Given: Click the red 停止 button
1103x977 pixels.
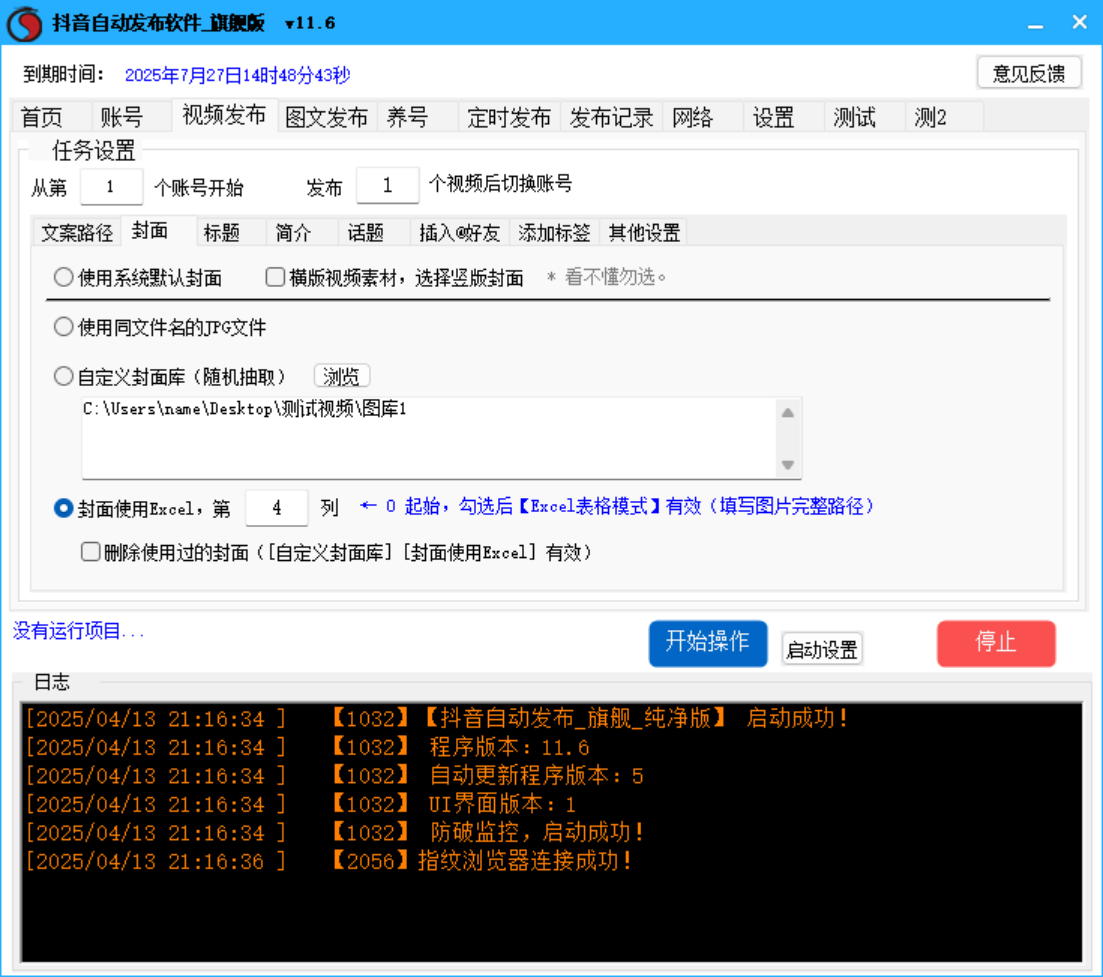Looking at the screenshot, I should click(996, 643).
